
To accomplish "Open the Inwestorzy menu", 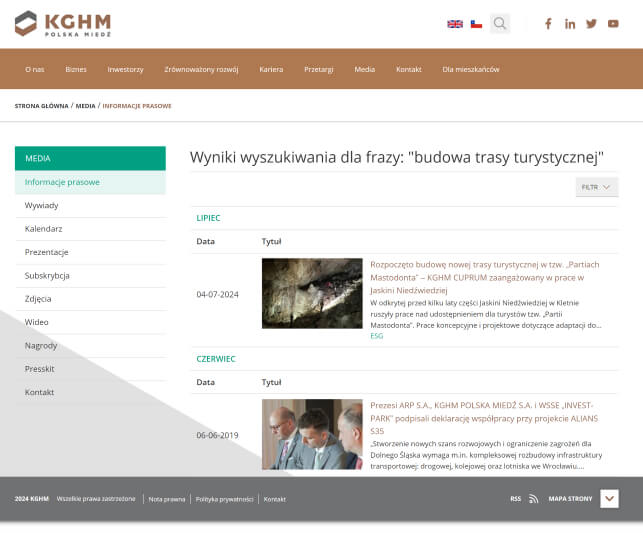I will point(125,69).
